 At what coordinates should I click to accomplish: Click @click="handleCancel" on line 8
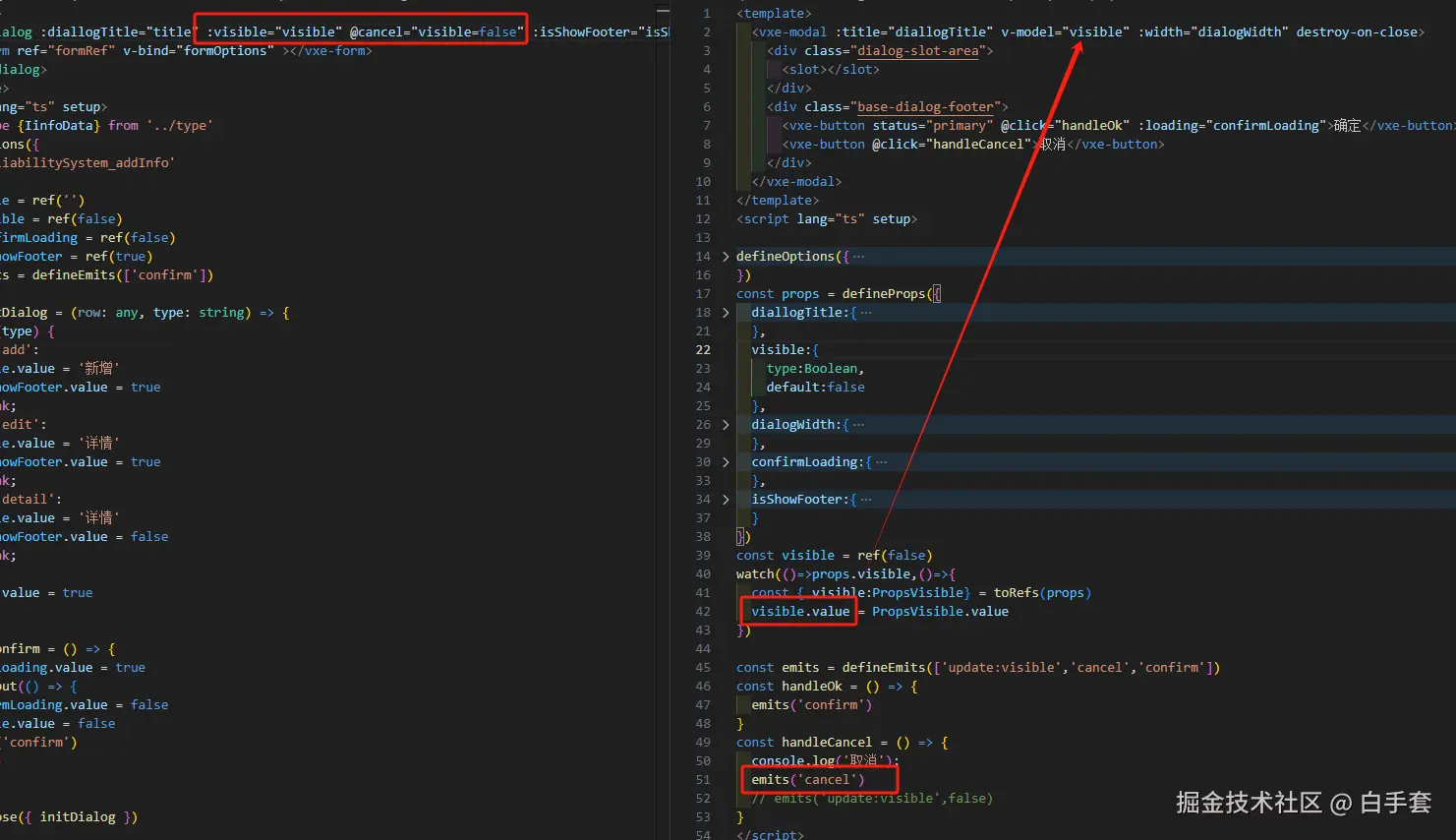pyautogui.click(x=952, y=145)
